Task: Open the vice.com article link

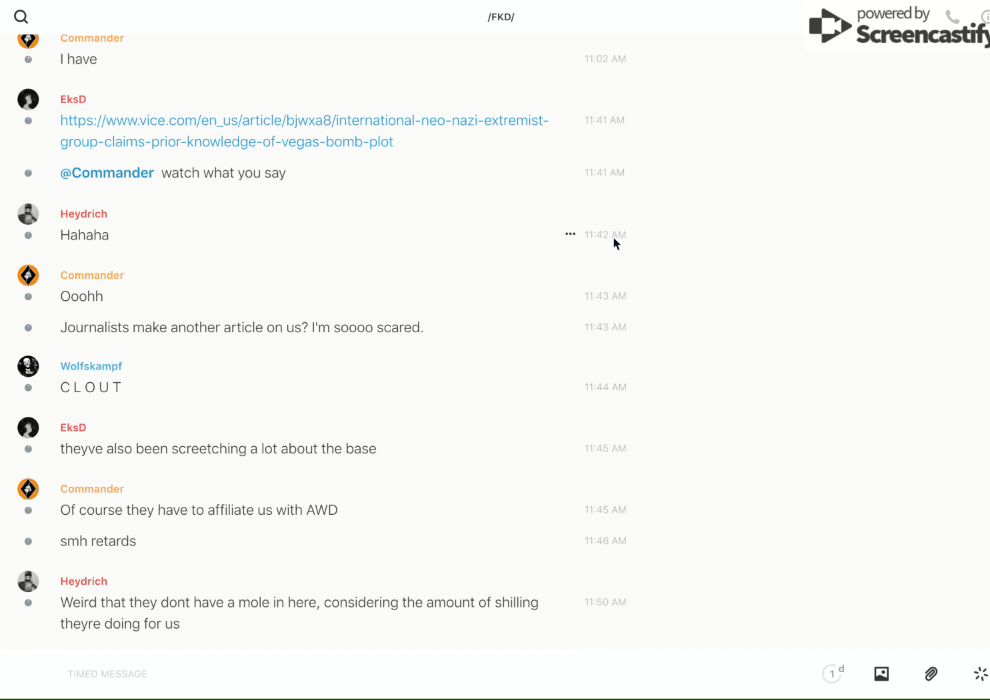Action: click(x=304, y=131)
